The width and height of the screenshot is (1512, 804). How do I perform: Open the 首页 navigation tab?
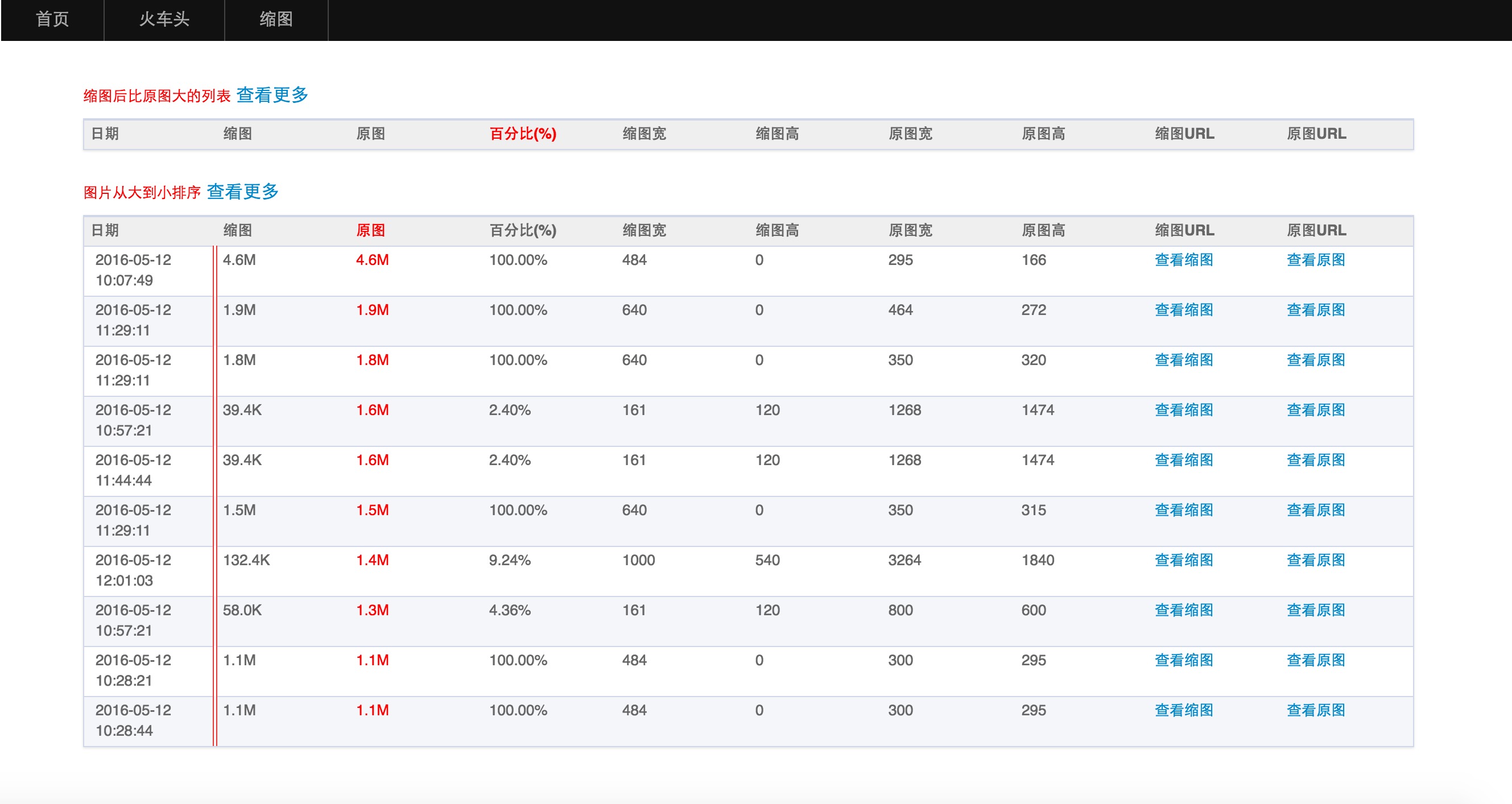(x=52, y=19)
